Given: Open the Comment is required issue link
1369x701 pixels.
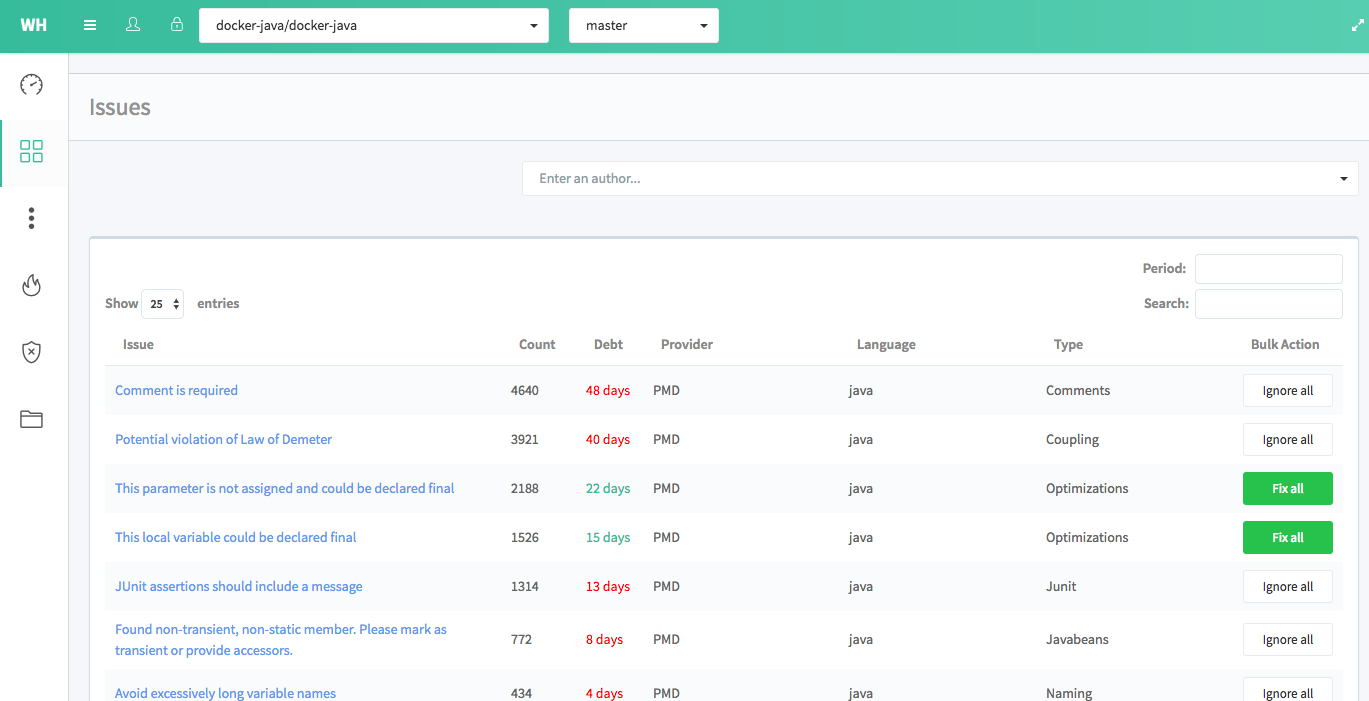Looking at the screenshot, I should 176,391.
